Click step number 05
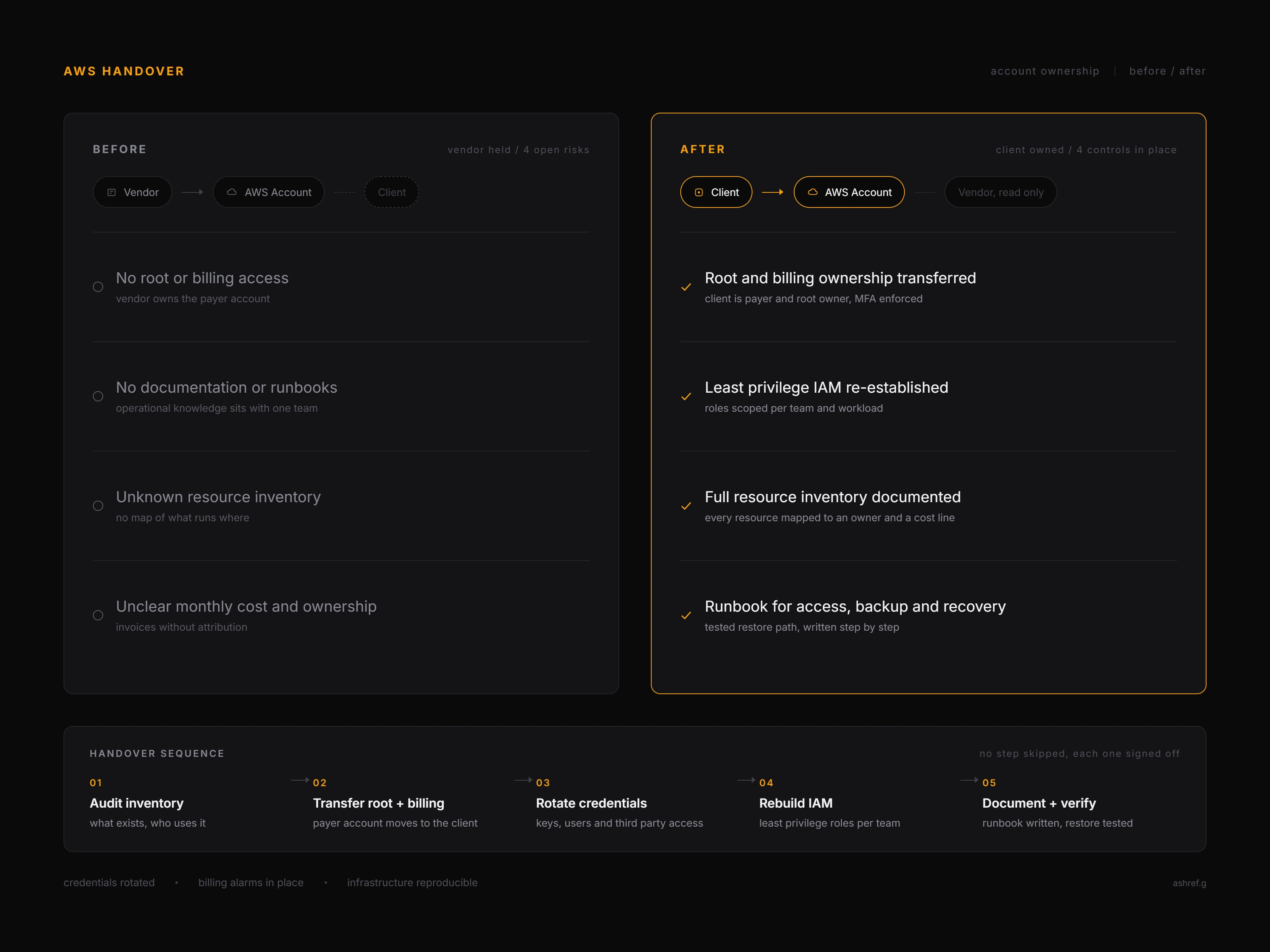Viewport: 1270px width, 952px height. (989, 783)
